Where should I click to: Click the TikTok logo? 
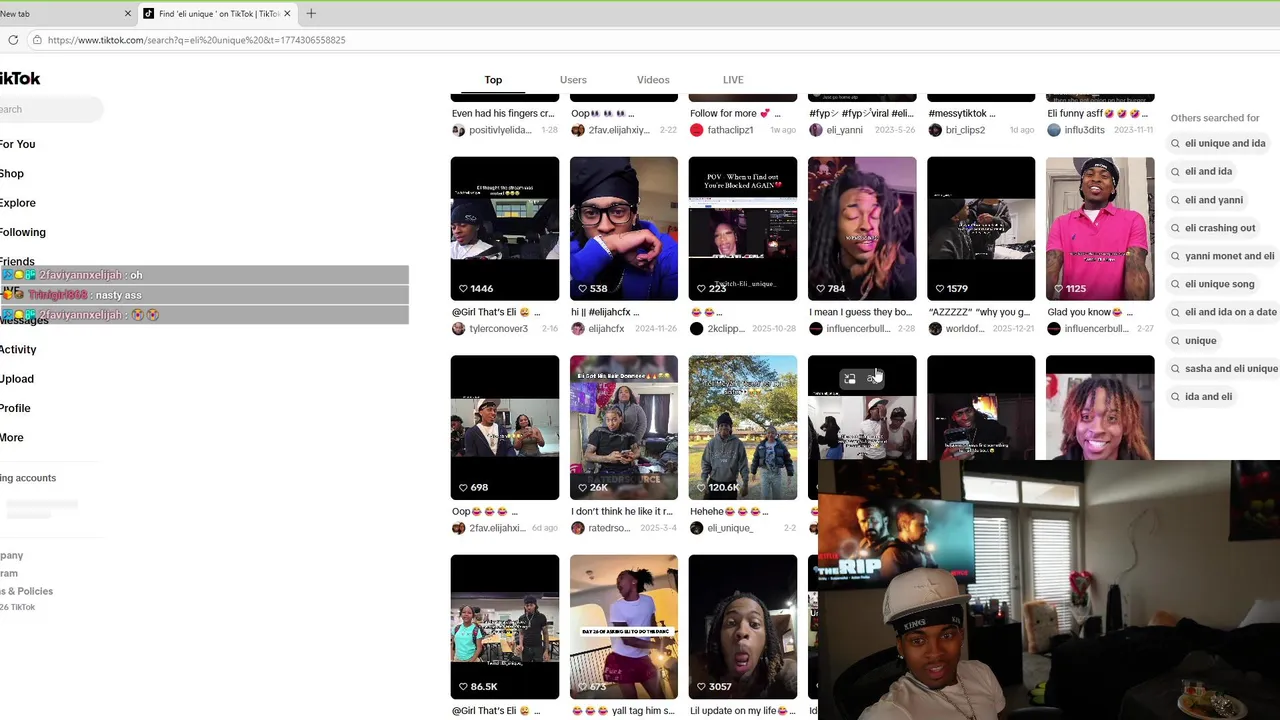[x=20, y=79]
